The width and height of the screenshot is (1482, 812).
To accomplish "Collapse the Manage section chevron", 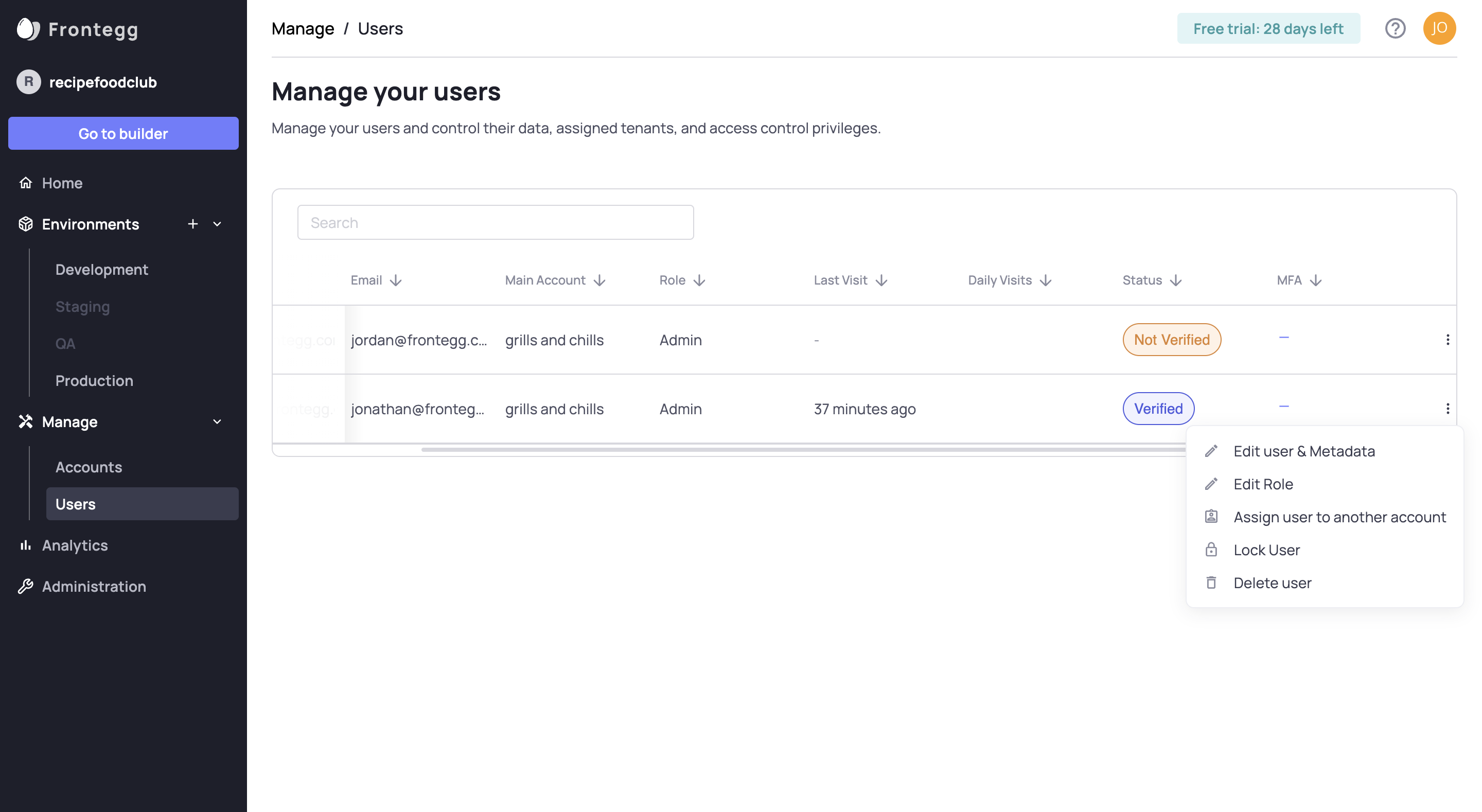I will click(x=217, y=422).
